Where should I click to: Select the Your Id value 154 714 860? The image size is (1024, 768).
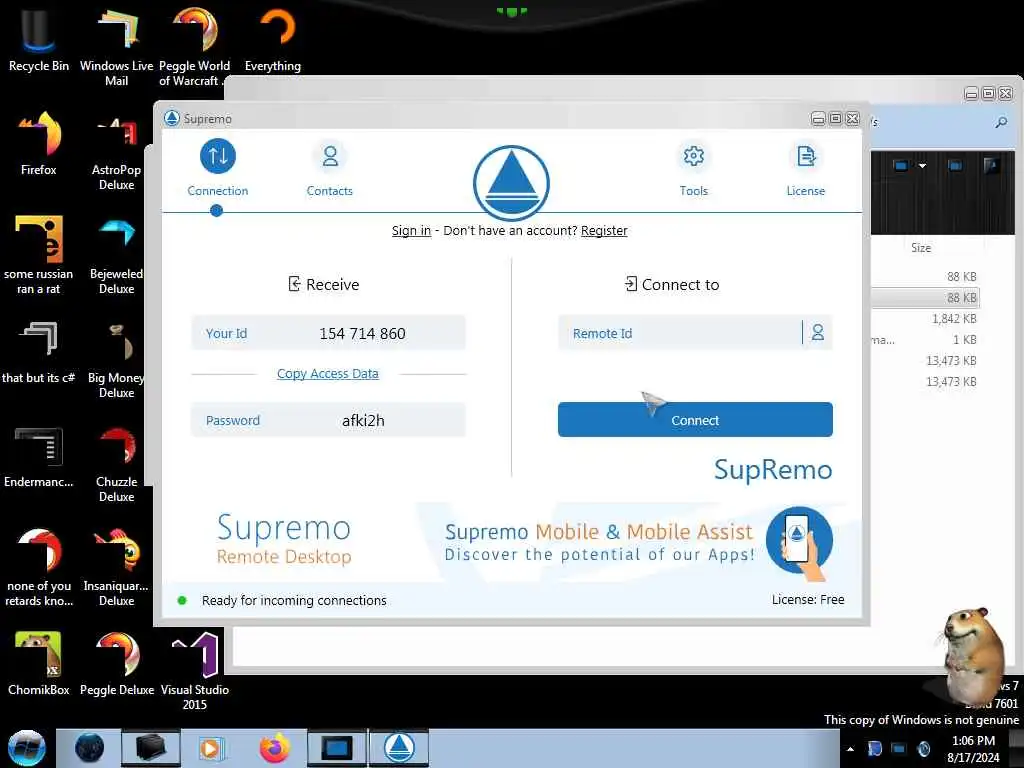tap(362, 334)
